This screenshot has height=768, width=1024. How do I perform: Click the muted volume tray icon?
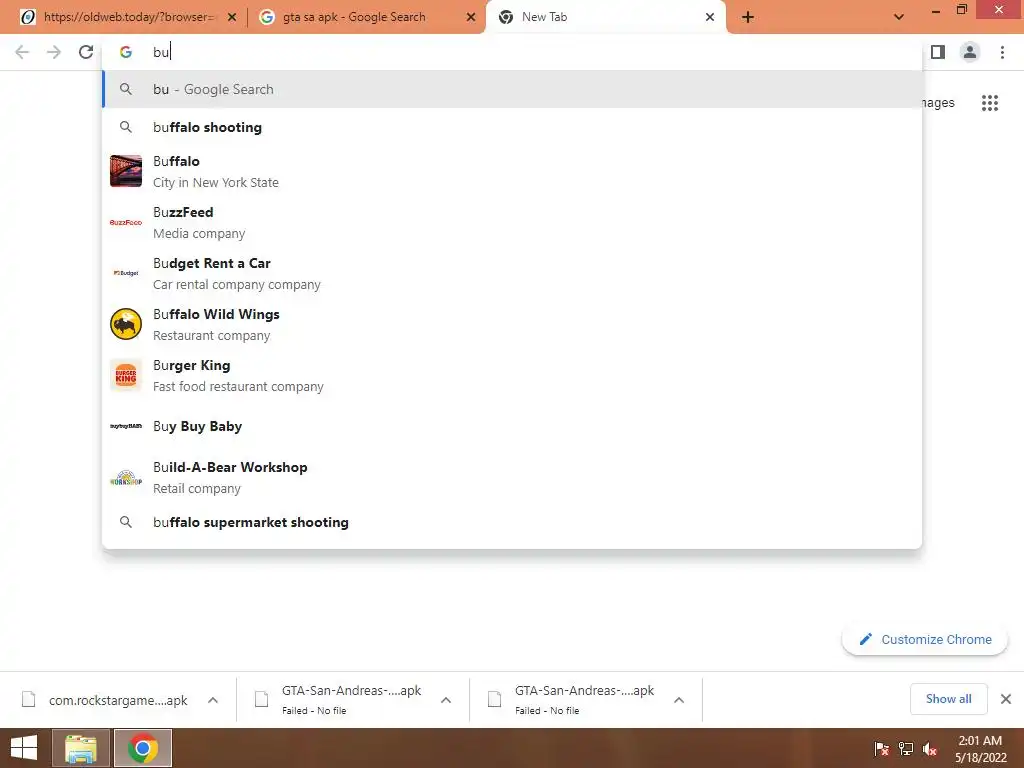click(930, 749)
